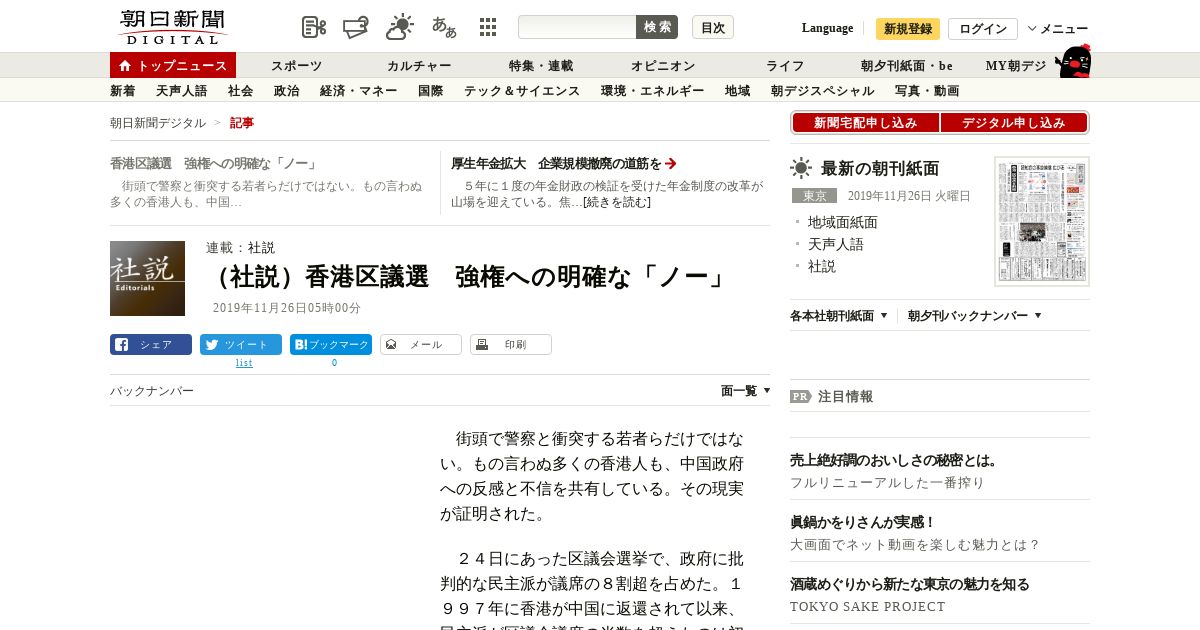Open 写真・動画 in the sub navigation
This screenshot has height=630, width=1200.
point(927,91)
